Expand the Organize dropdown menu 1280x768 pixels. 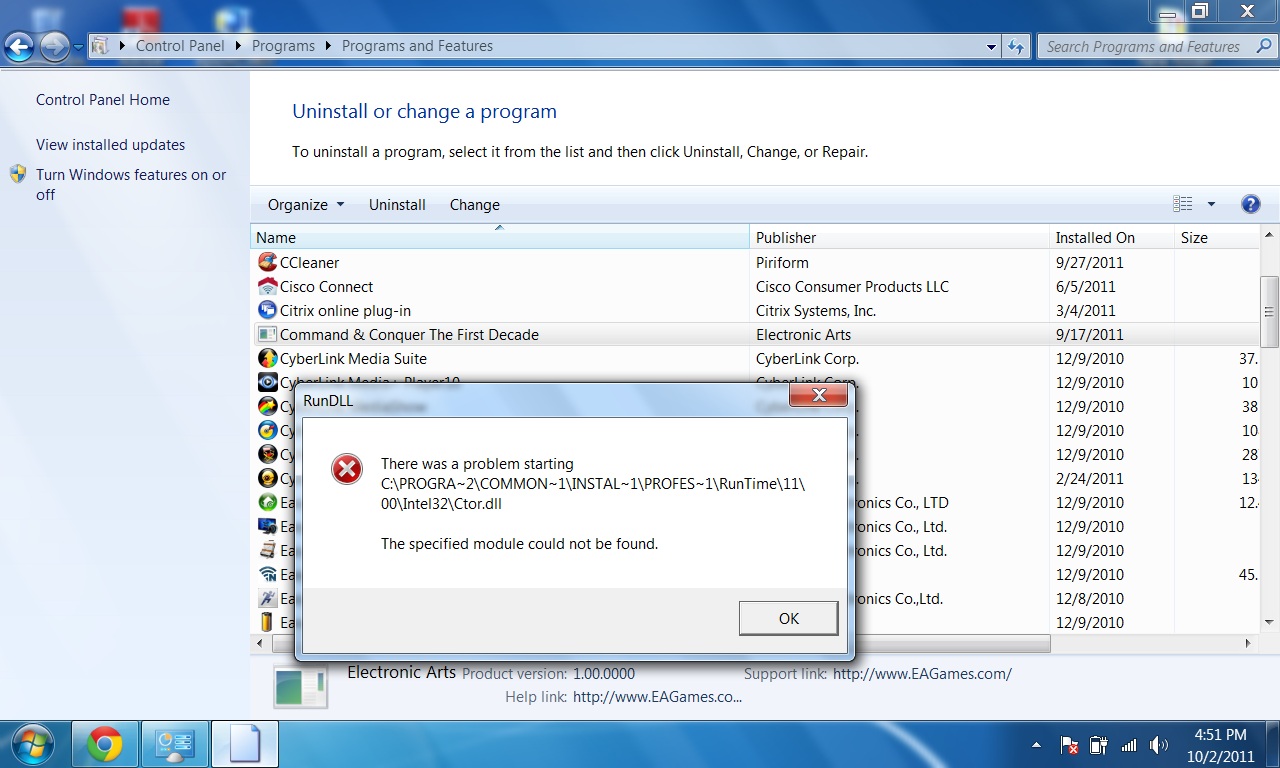click(x=305, y=204)
